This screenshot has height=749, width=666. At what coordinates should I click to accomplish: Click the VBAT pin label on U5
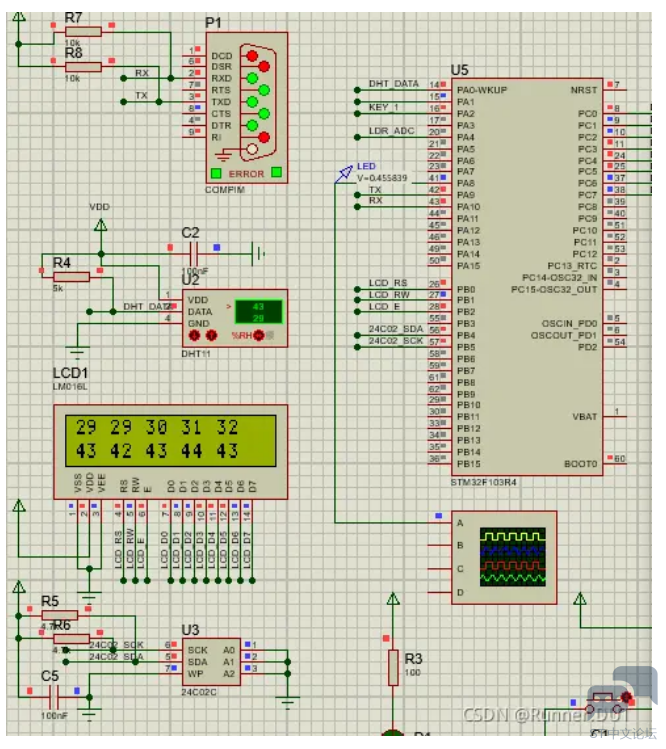pyautogui.click(x=585, y=417)
